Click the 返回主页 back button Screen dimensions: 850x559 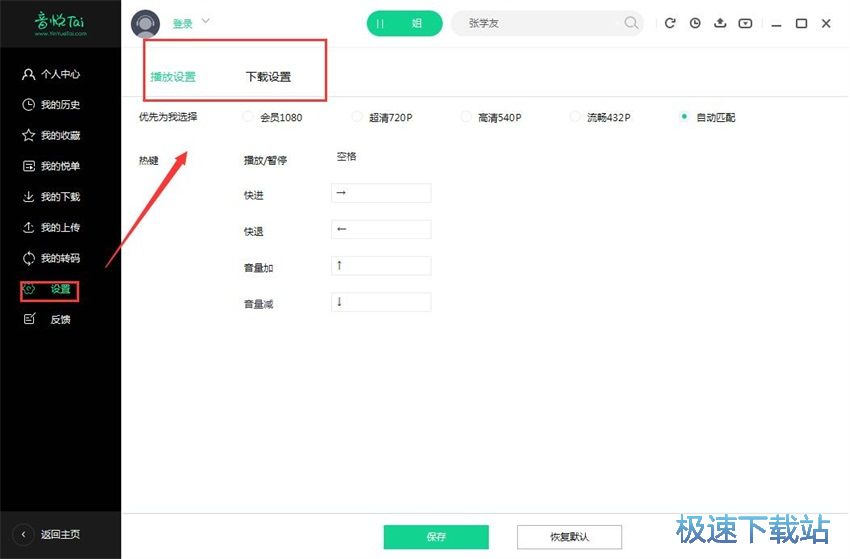[47, 534]
